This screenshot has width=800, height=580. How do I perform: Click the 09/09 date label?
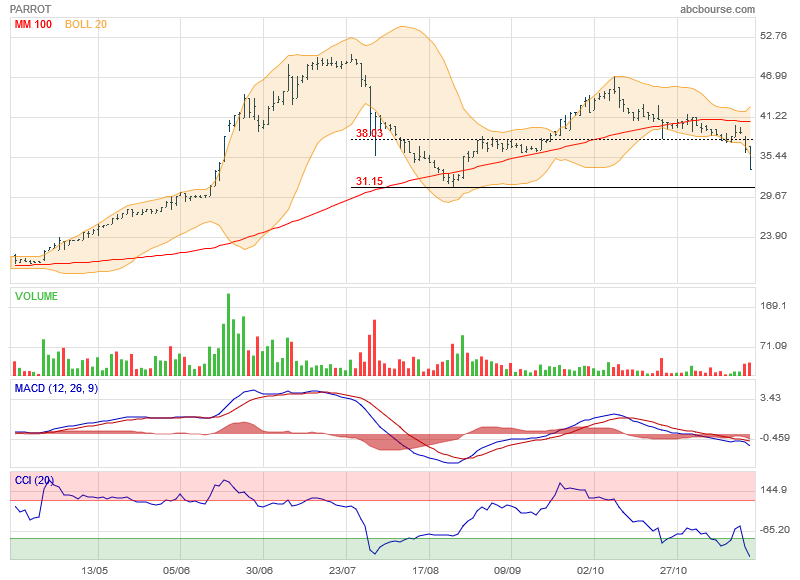click(507, 570)
